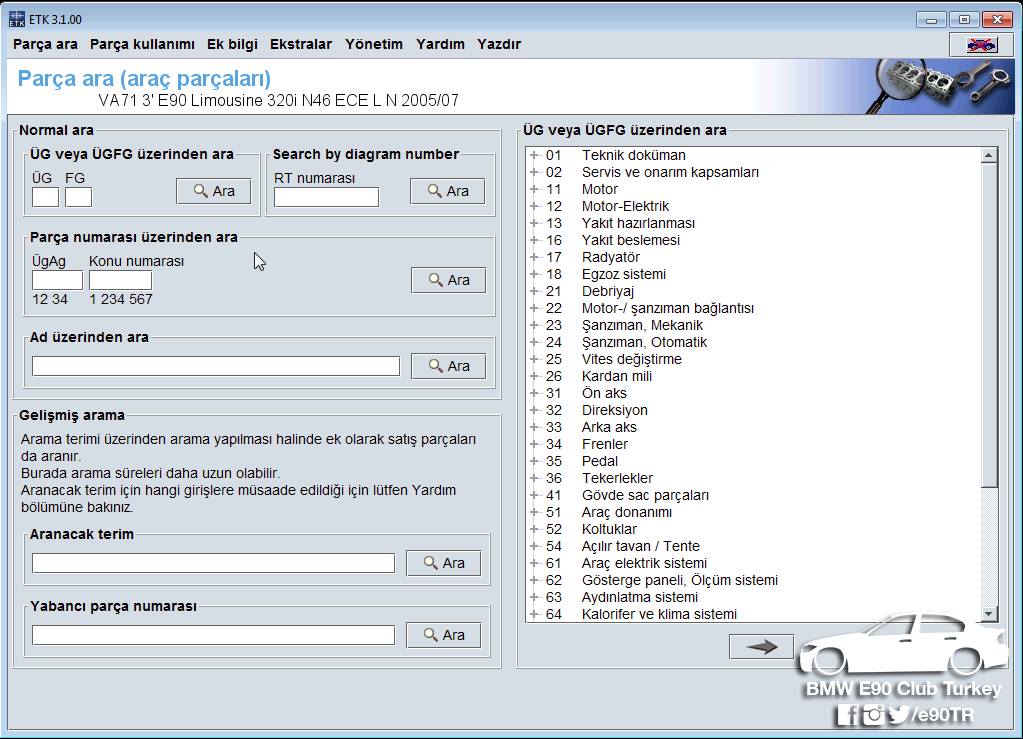The image size is (1023, 739).
Task: Expand the 16 Yakıt beslemesi node
Action: (534, 240)
